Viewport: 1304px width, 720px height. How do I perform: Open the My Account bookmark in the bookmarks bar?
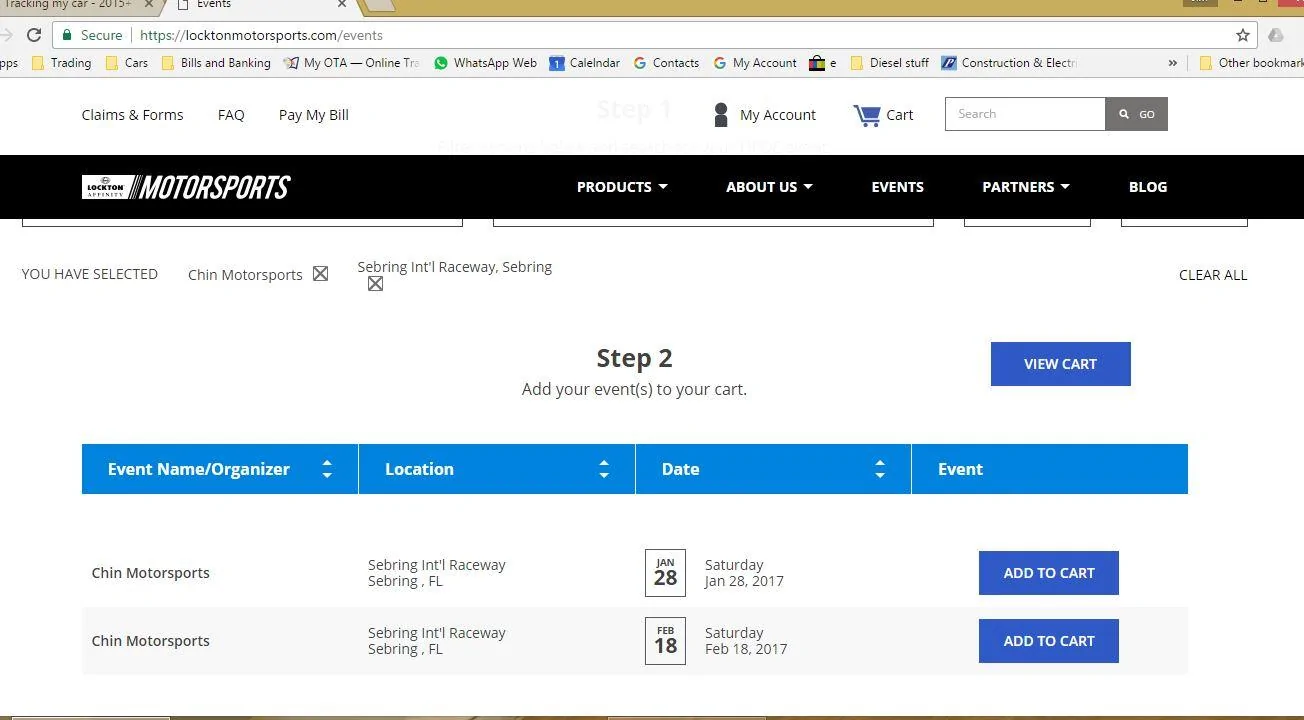click(x=755, y=63)
